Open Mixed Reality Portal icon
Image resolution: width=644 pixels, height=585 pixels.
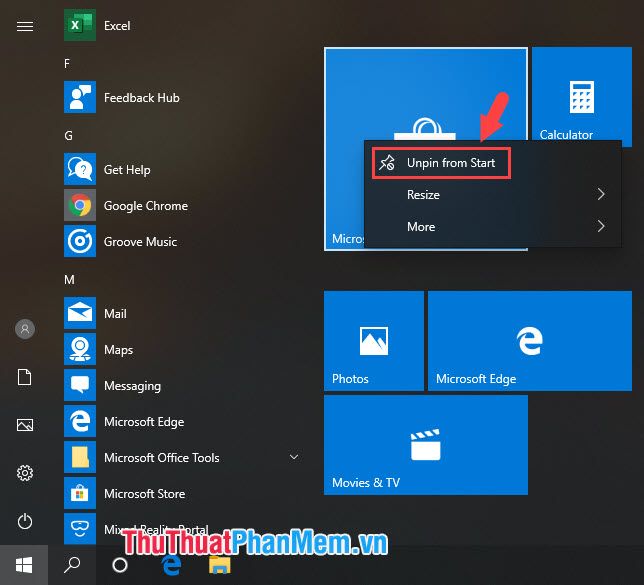[x=80, y=529]
